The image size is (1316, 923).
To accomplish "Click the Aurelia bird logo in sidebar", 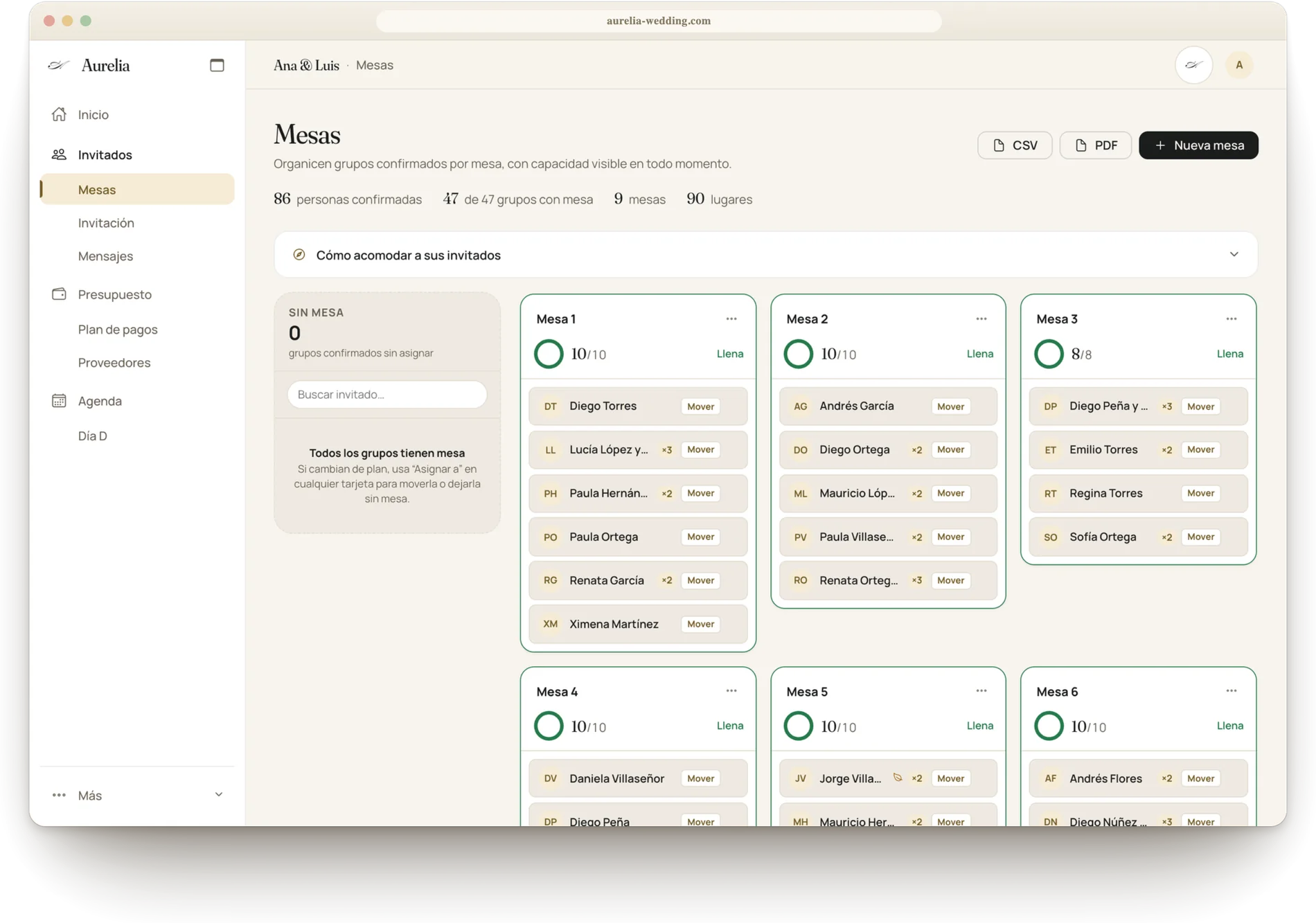I will (59, 65).
